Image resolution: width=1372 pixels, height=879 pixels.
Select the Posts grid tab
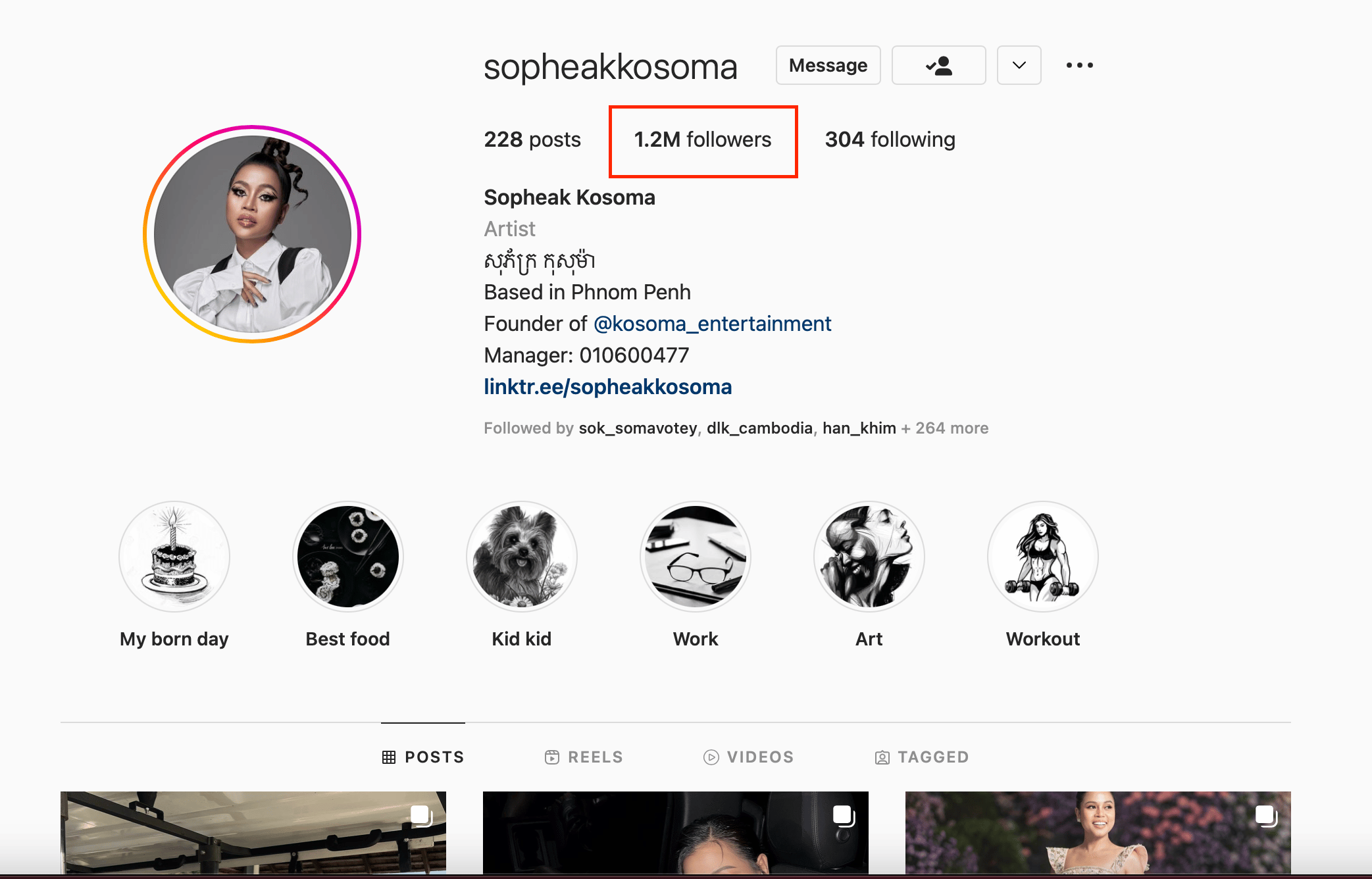(x=423, y=757)
